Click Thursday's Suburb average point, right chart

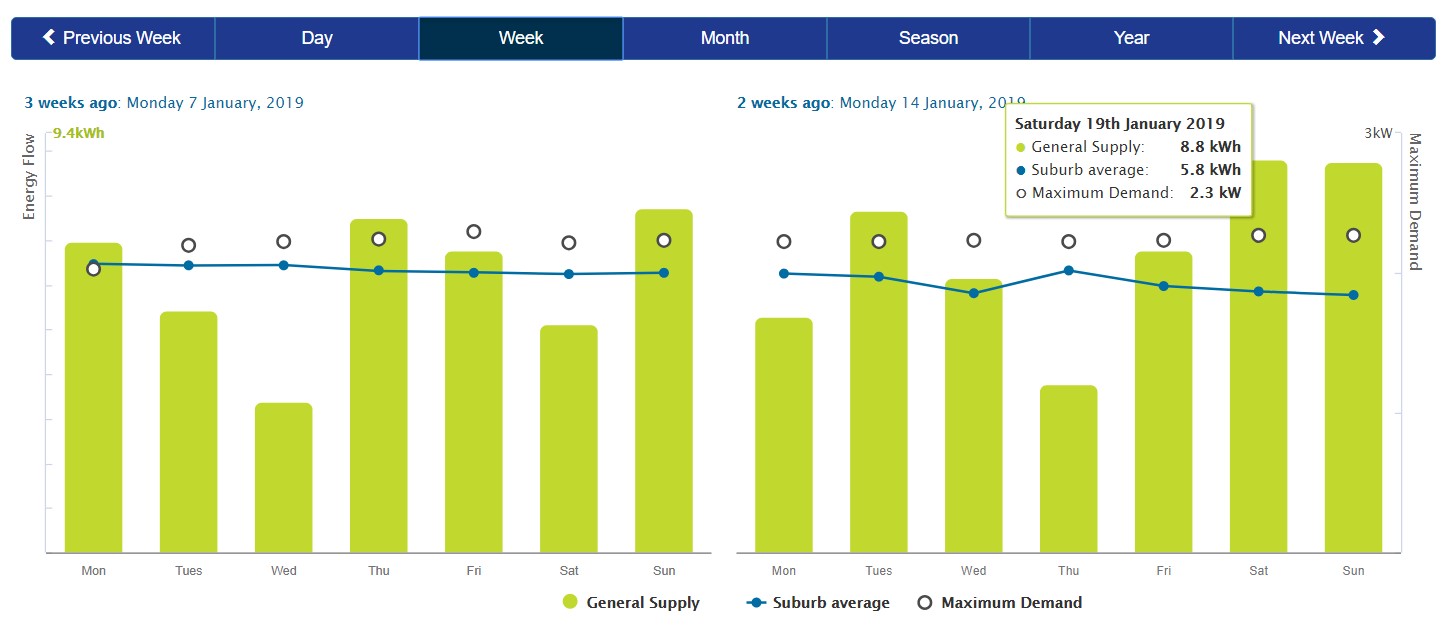click(1069, 270)
